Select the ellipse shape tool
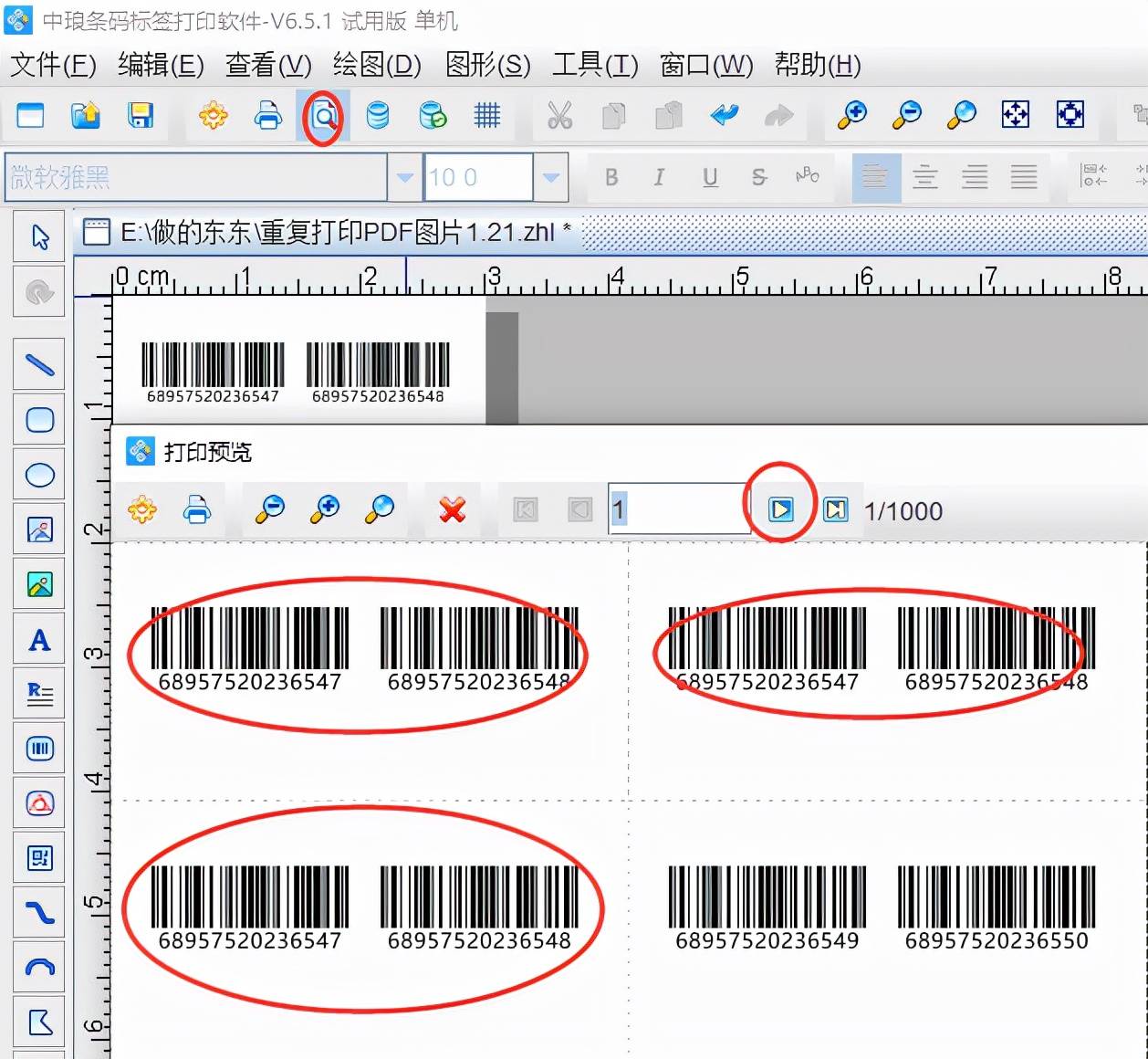Screen dimensions: 1148x1059 39,475
